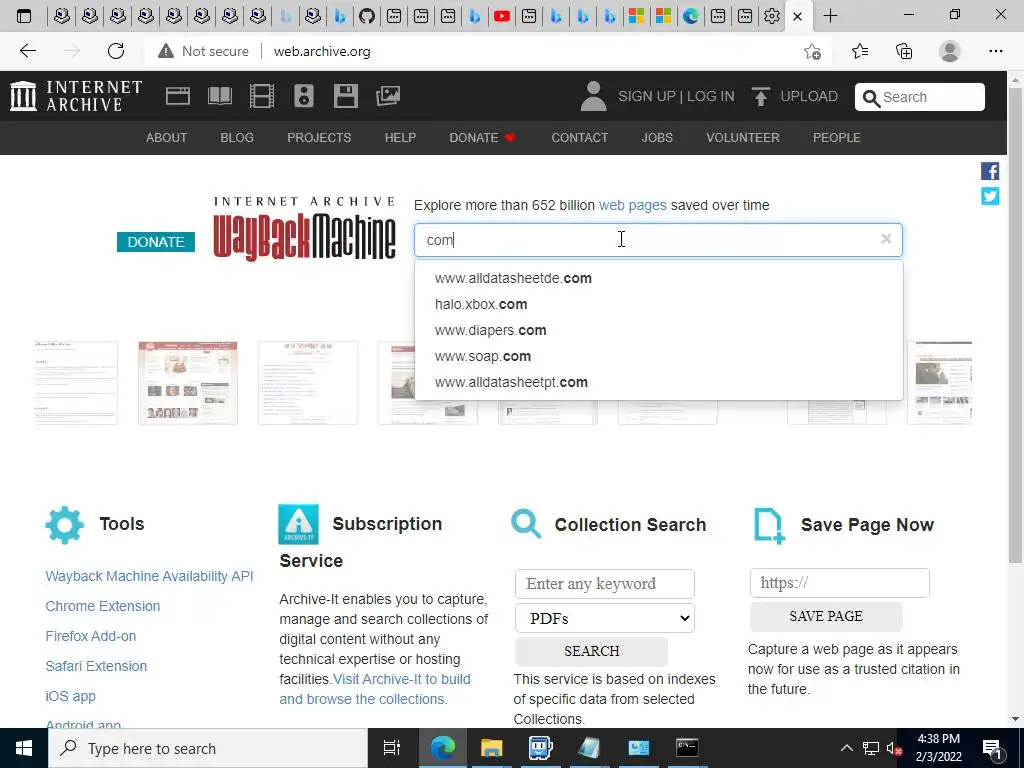Focus the Wayback Machine URL input field
Image resolution: width=1024 pixels, height=768 pixels.
[658, 240]
